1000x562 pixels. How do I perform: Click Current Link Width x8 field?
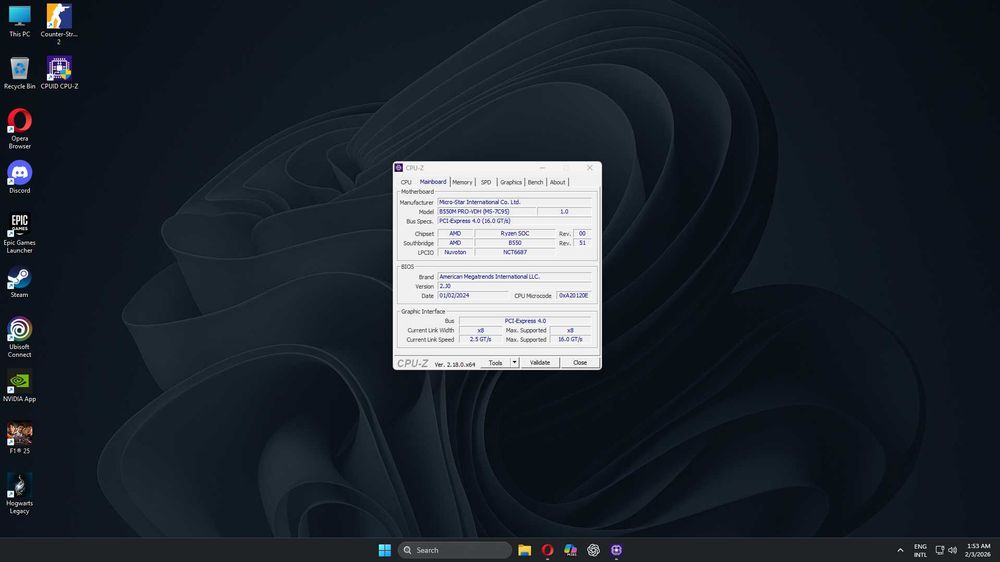pos(480,330)
